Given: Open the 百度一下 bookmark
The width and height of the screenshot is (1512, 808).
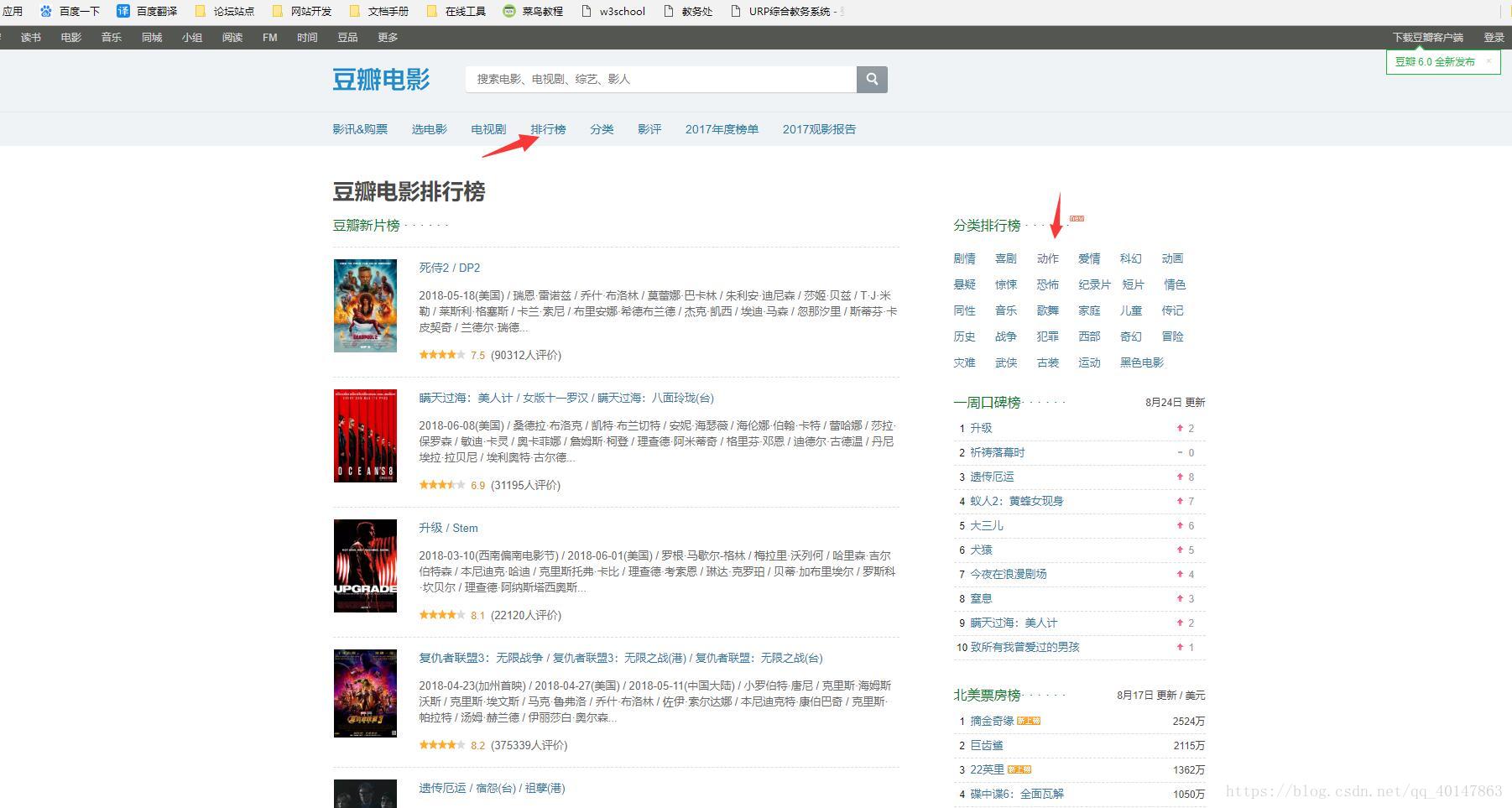Looking at the screenshot, I should tap(70, 11).
